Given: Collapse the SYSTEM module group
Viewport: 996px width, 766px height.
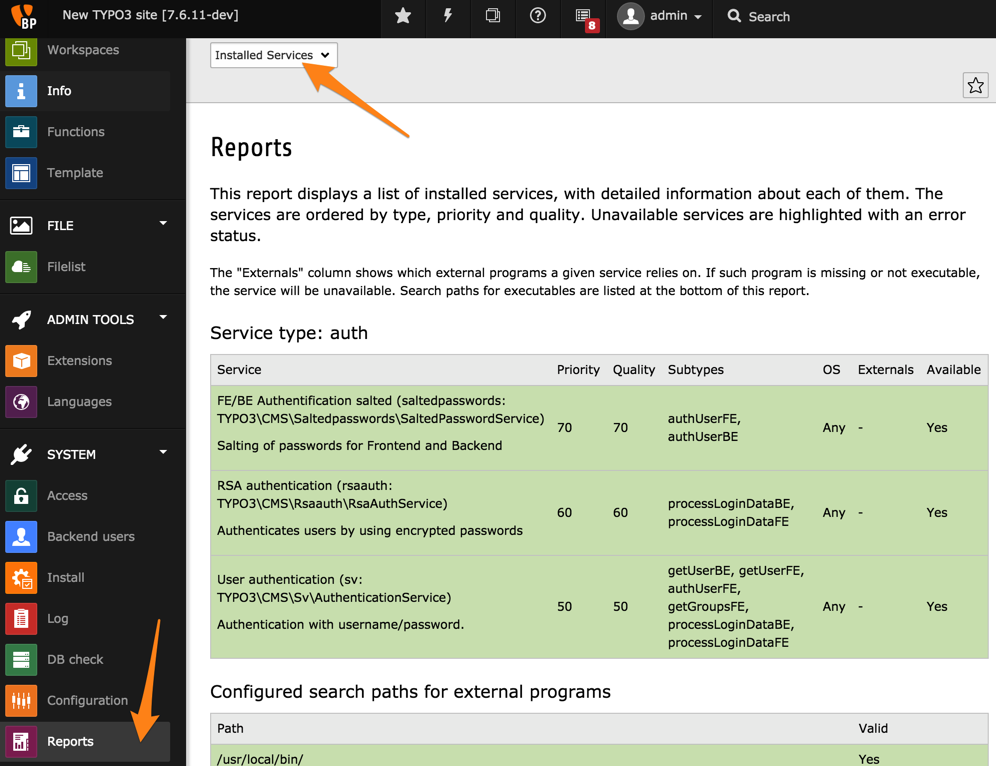Looking at the screenshot, I should [x=163, y=453].
